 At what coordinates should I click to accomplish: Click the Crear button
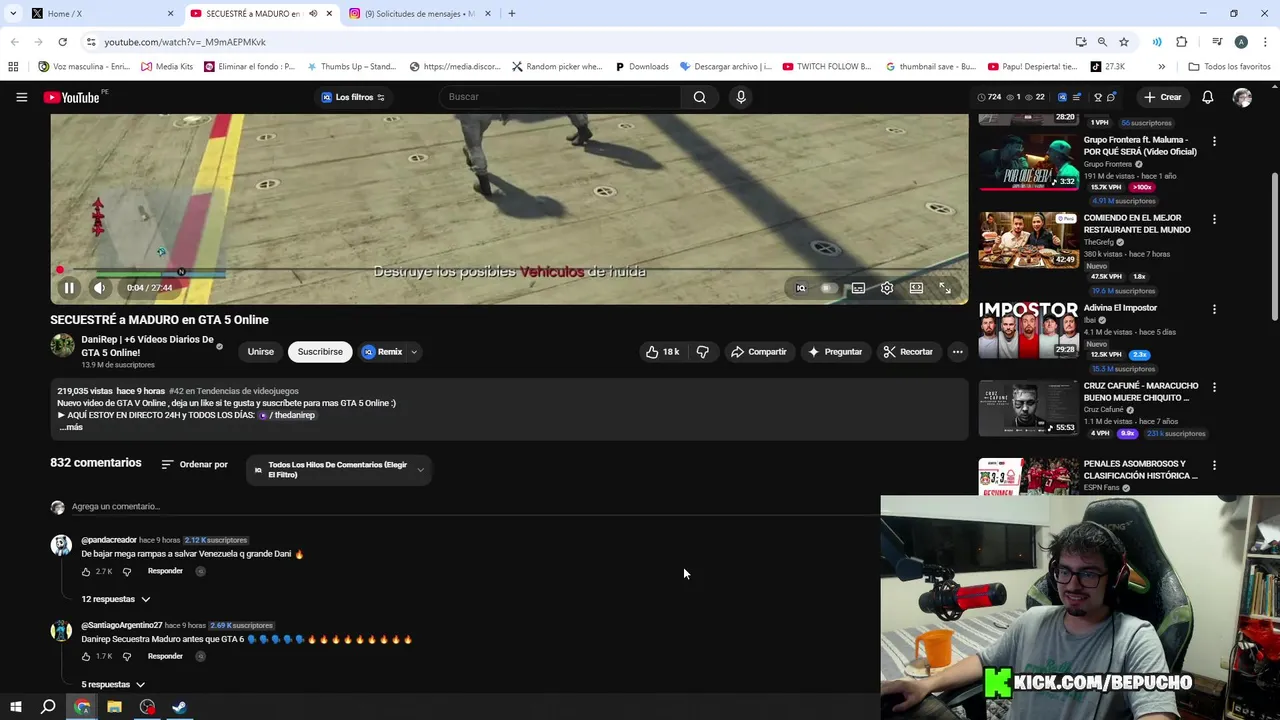pos(1163,97)
